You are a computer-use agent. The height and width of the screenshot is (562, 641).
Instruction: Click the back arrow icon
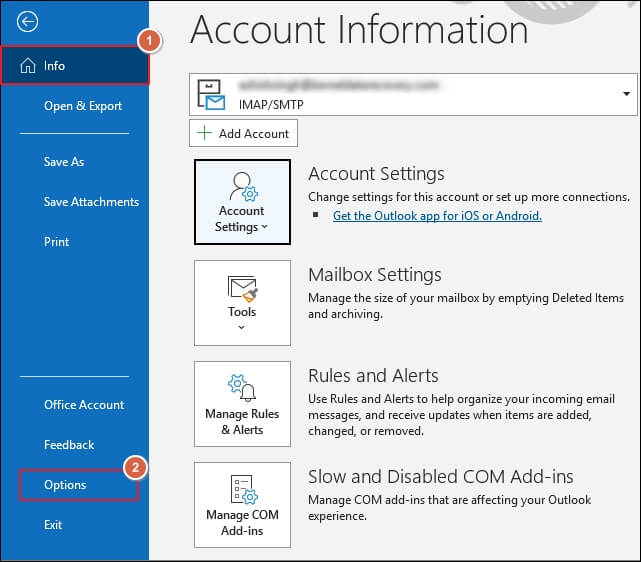point(27,22)
